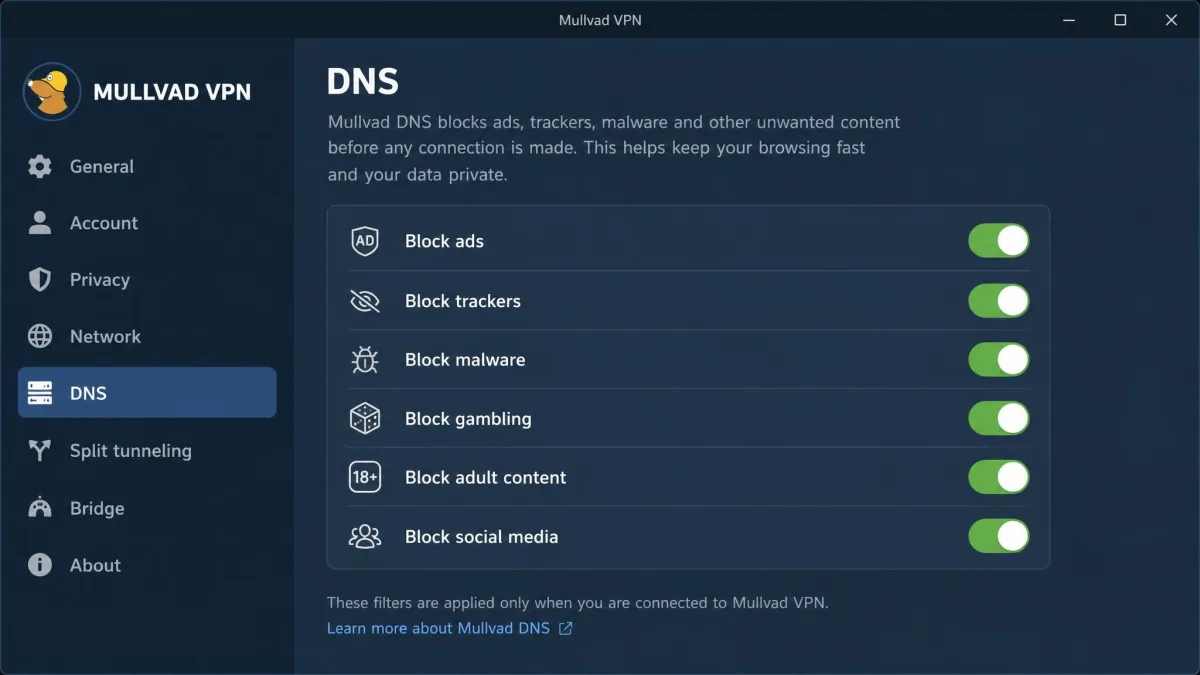Switch off Block gambling

click(x=999, y=419)
